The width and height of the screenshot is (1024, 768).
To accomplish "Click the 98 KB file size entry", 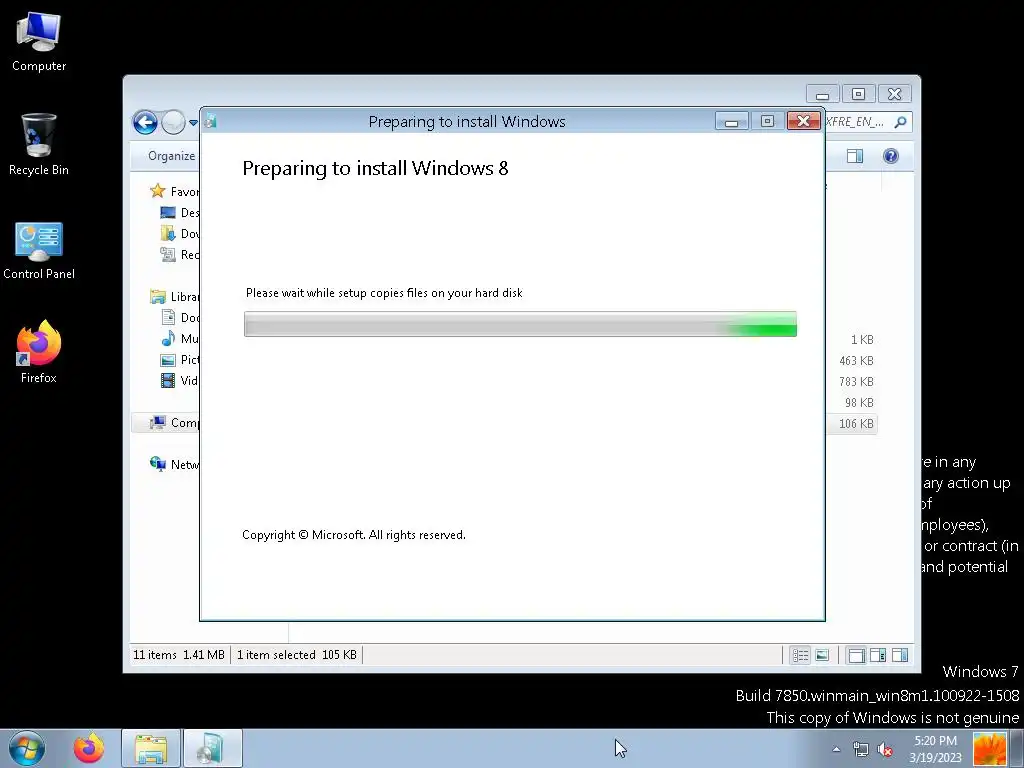I will tap(859, 402).
